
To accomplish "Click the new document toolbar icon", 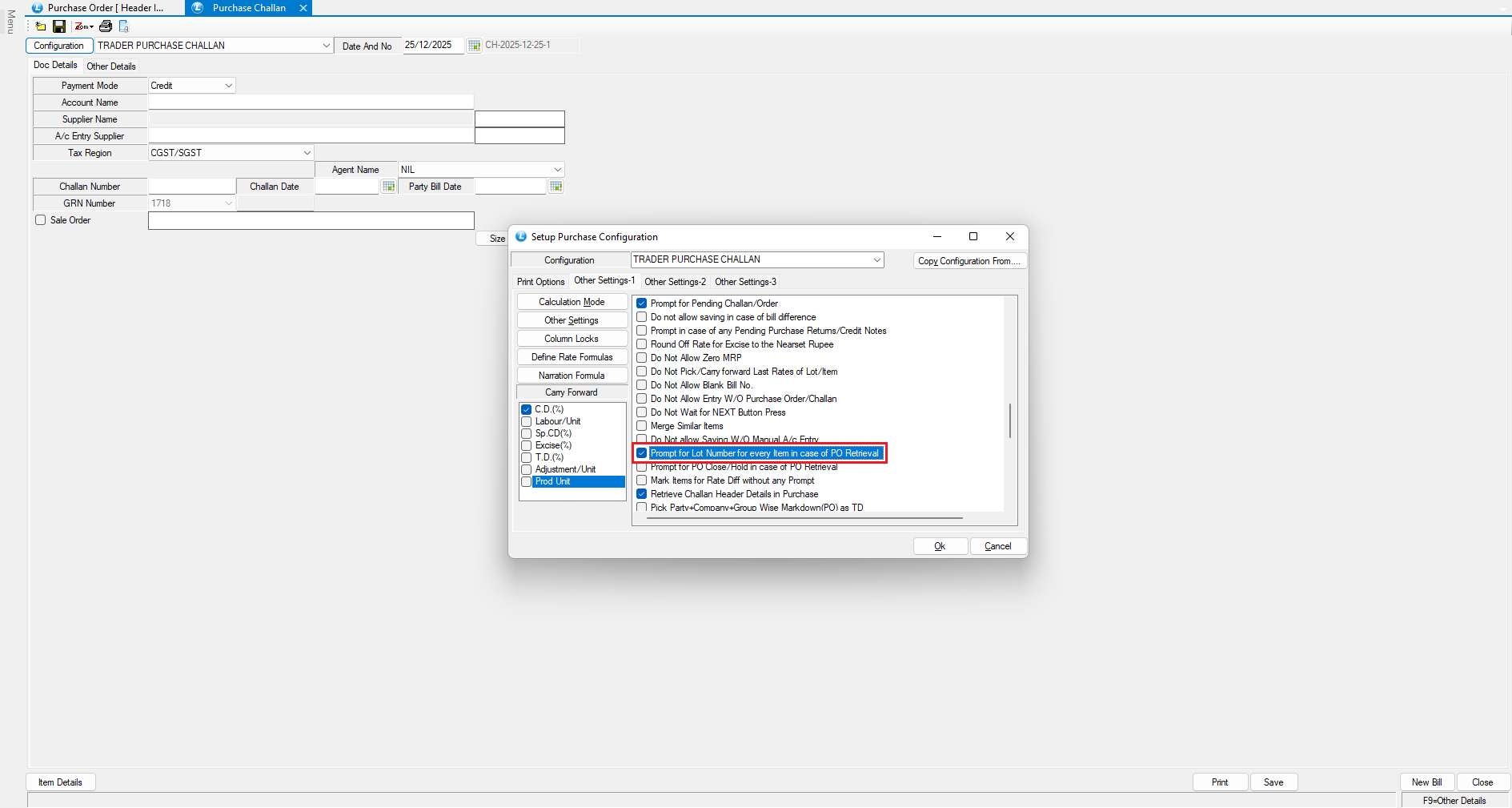I will pyautogui.click(x=41, y=26).
